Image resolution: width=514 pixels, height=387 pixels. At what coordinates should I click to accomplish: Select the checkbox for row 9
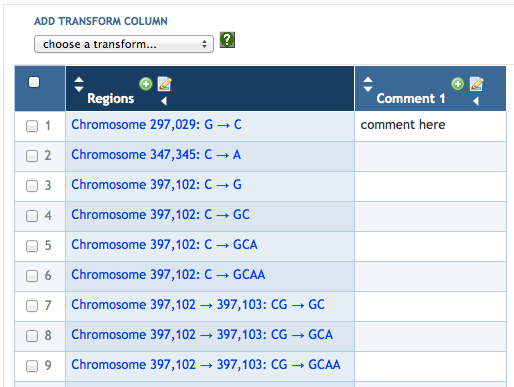click(x=32, y=366)
